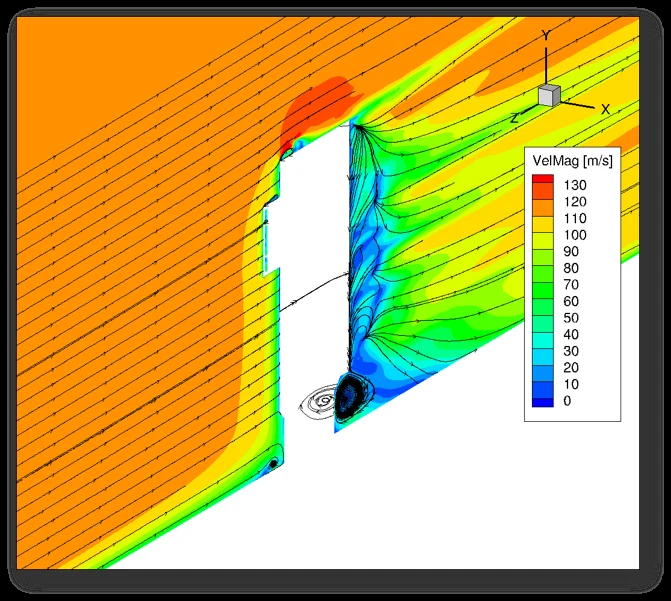Click the Z axis label

pyautogui.click(x=515, y=118)
